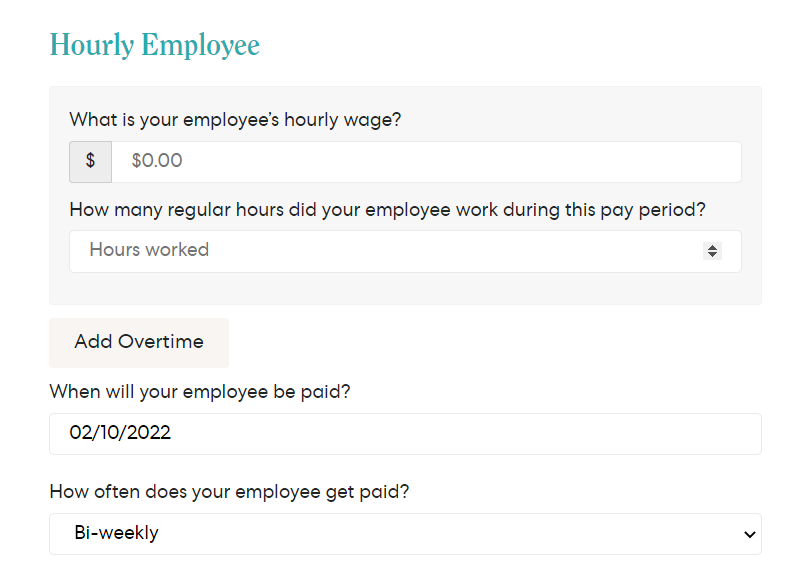The image size is (796, 586).
Task: Click the dollar sign prefix box
Action: [90, 162]
